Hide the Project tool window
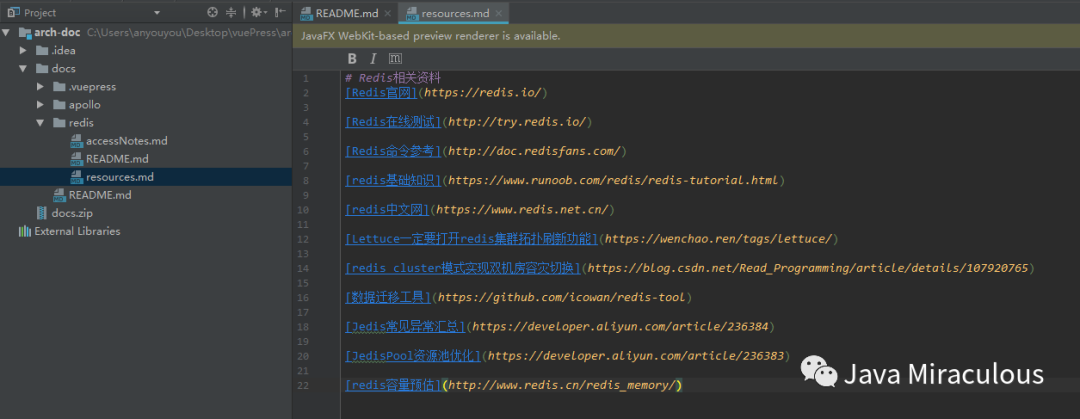This screenshot has width=1080, height=419. click(280, 12)
